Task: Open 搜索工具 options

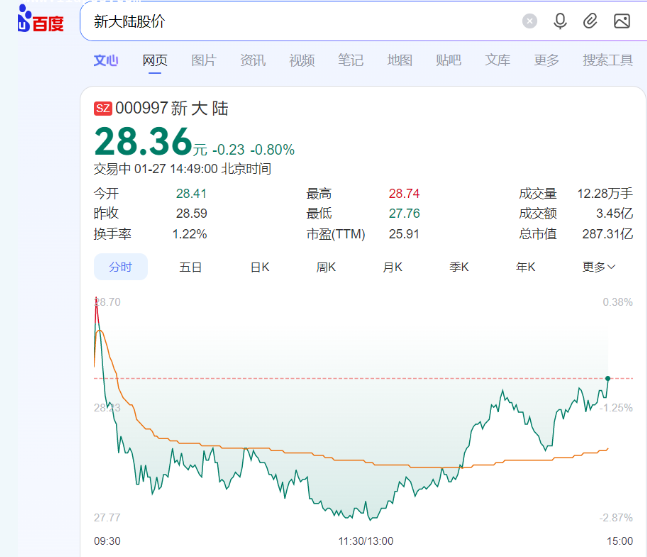Action: coord(607,60)
